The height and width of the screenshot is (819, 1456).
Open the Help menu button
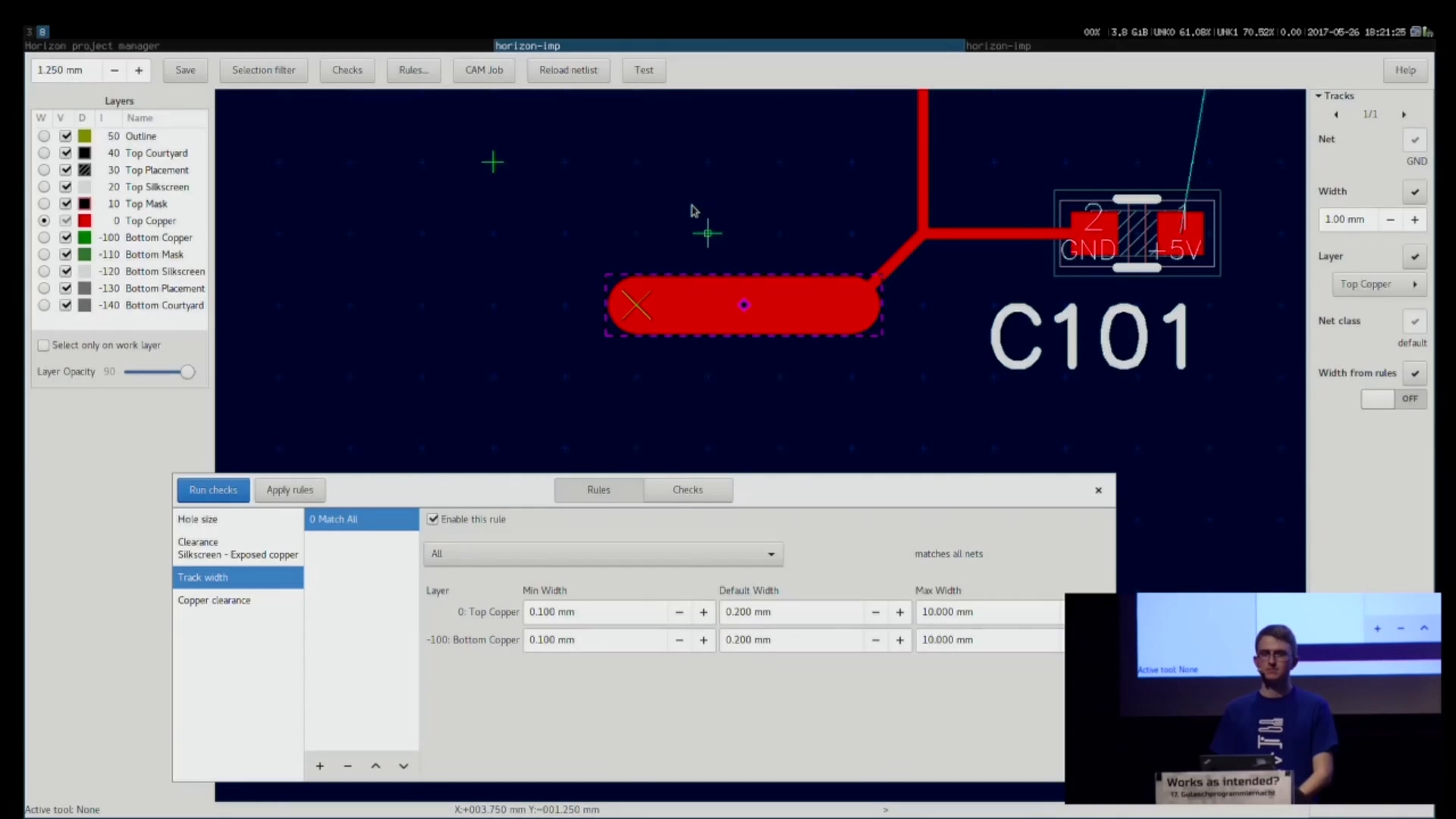tap(1405, 71)
